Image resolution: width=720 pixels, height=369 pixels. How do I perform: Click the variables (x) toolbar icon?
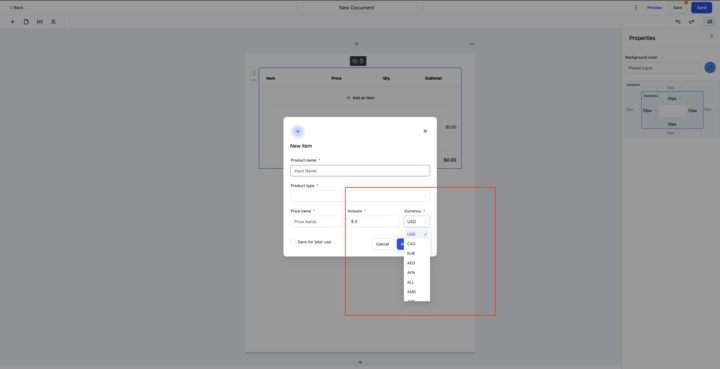40,22
